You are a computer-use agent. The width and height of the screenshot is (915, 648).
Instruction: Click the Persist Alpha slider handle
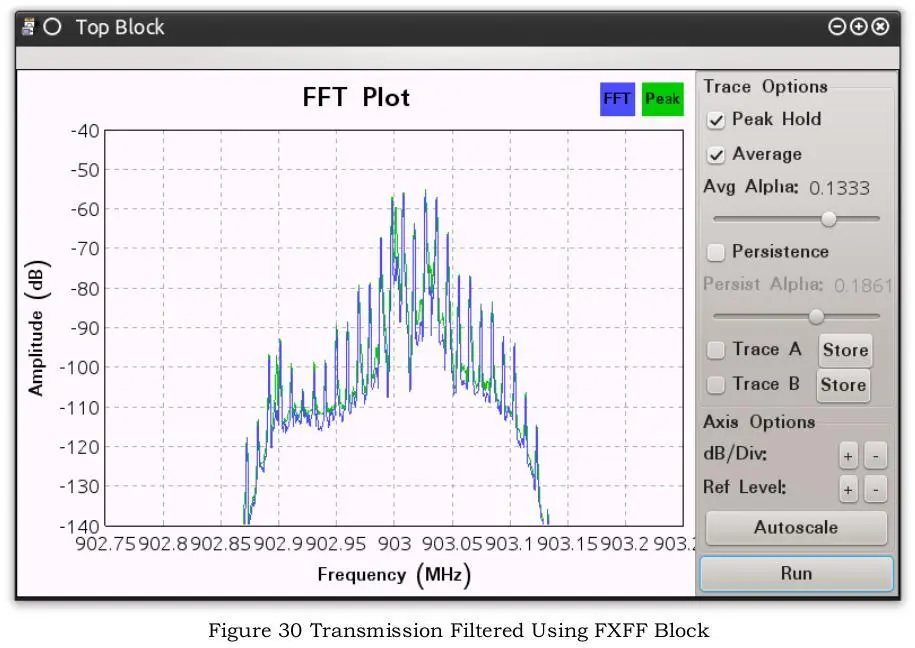816,316
